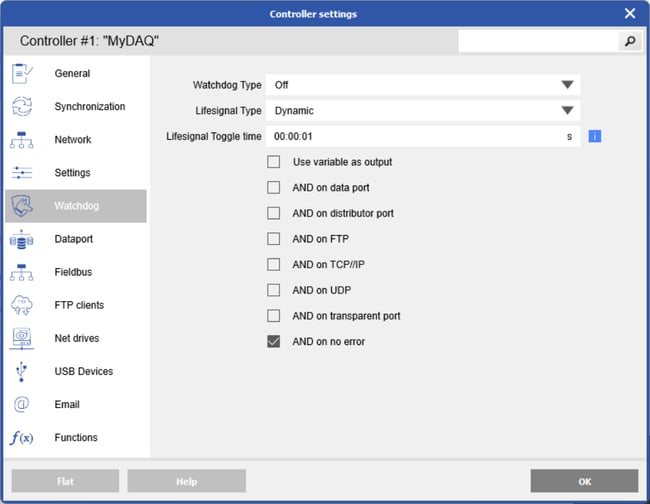Enable Use variable as output checkbox
The image size is (650, 504).
274,162
